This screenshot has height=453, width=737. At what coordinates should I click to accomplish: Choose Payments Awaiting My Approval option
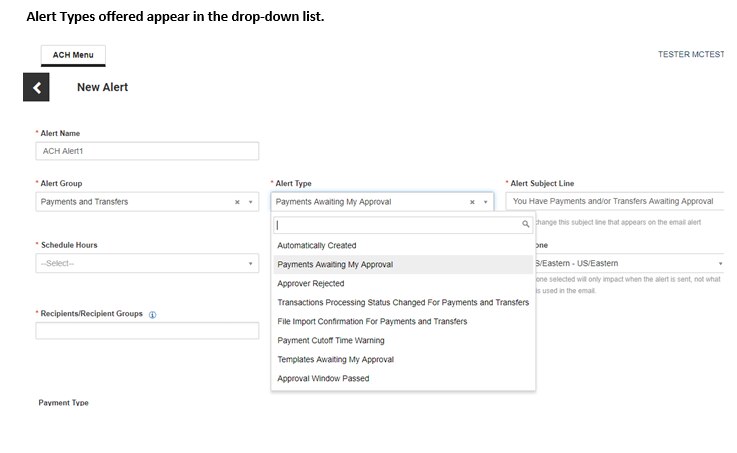click(x=335, y=265)
